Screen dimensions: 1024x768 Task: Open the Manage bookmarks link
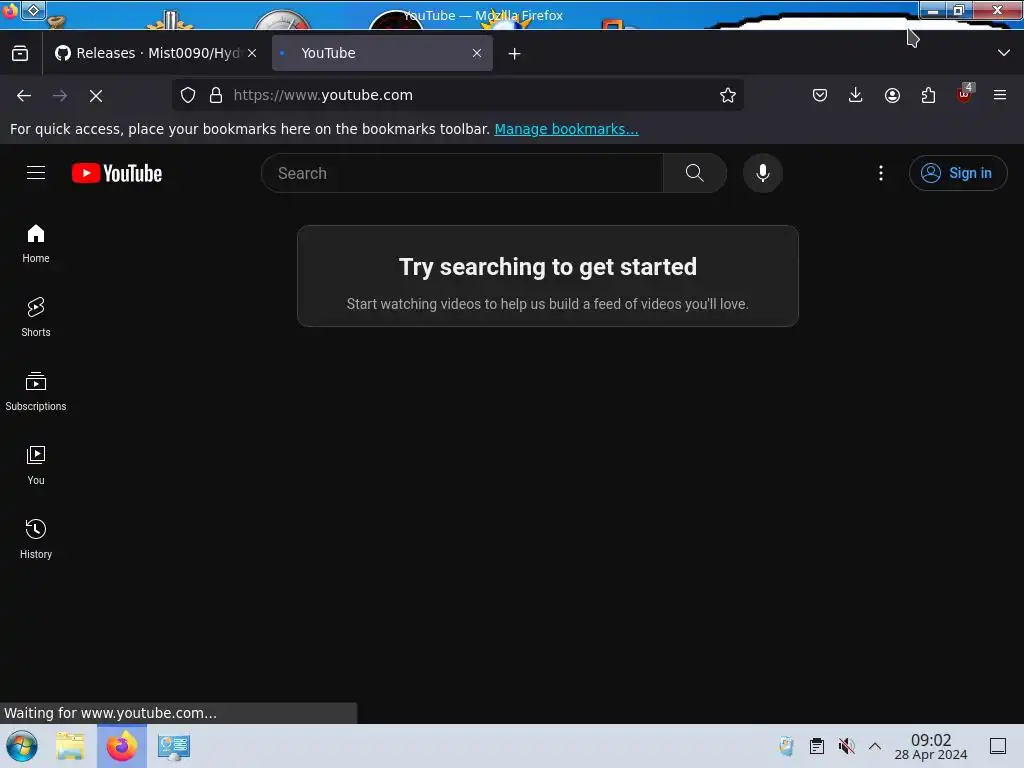click(566, 129)
